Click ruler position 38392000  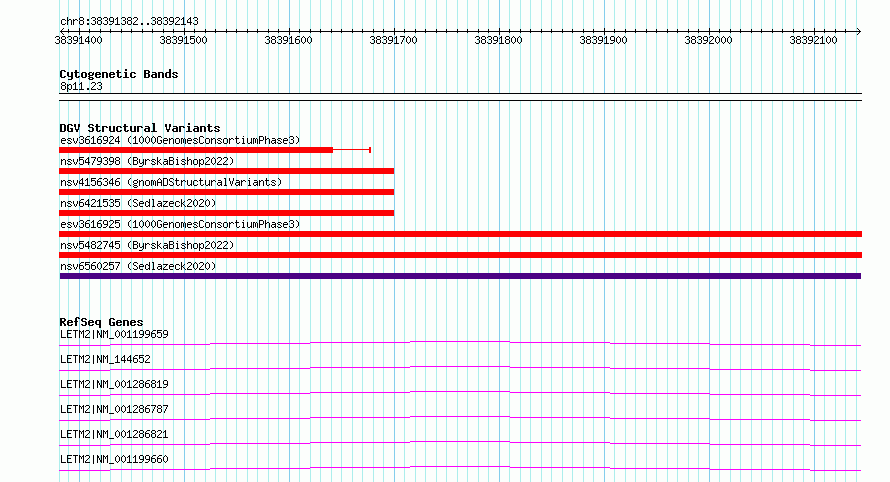pyautogui.click(x=708, y=40)
